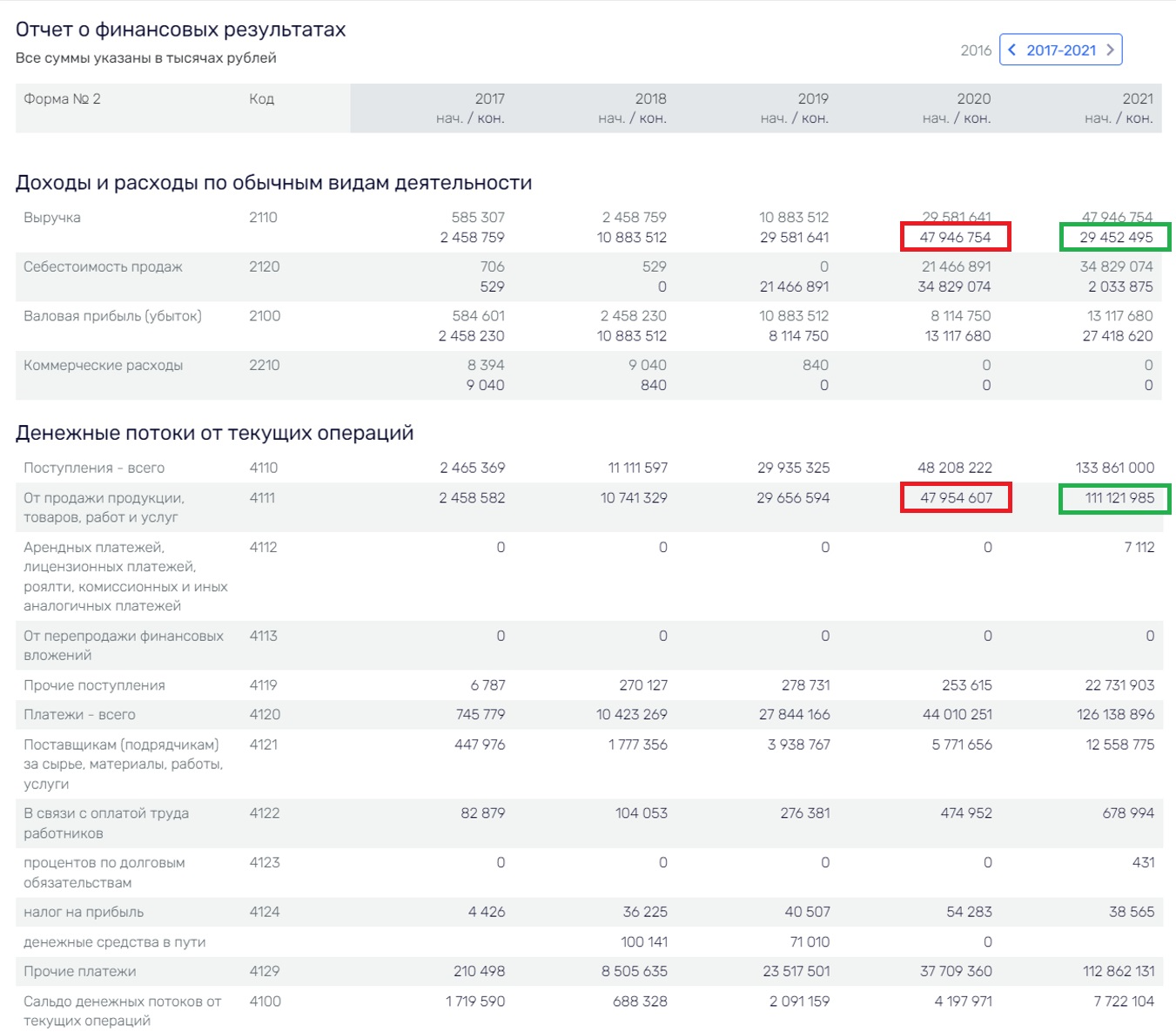This screenshot has height=1032, width=1176.
Task: Click the "Отчет о финансовых результатах" title
Action: tap(180, 30)
